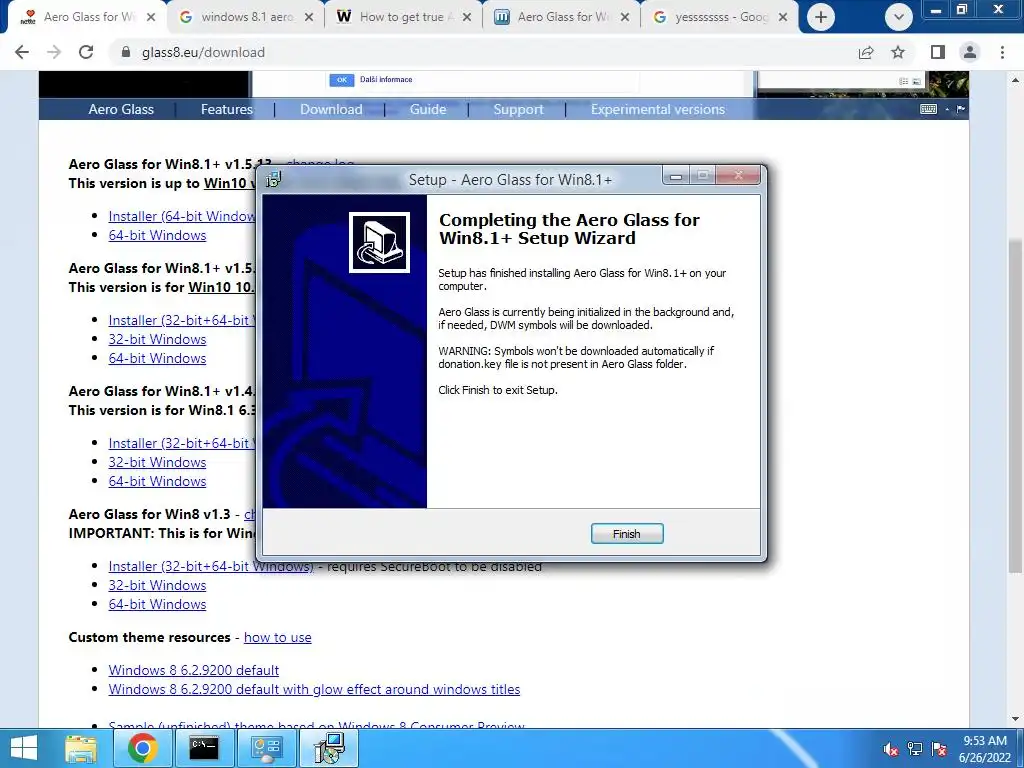Click Finish to exit Setup
The height and width of the screenshot is (768, 1024).
click(626, 534)
